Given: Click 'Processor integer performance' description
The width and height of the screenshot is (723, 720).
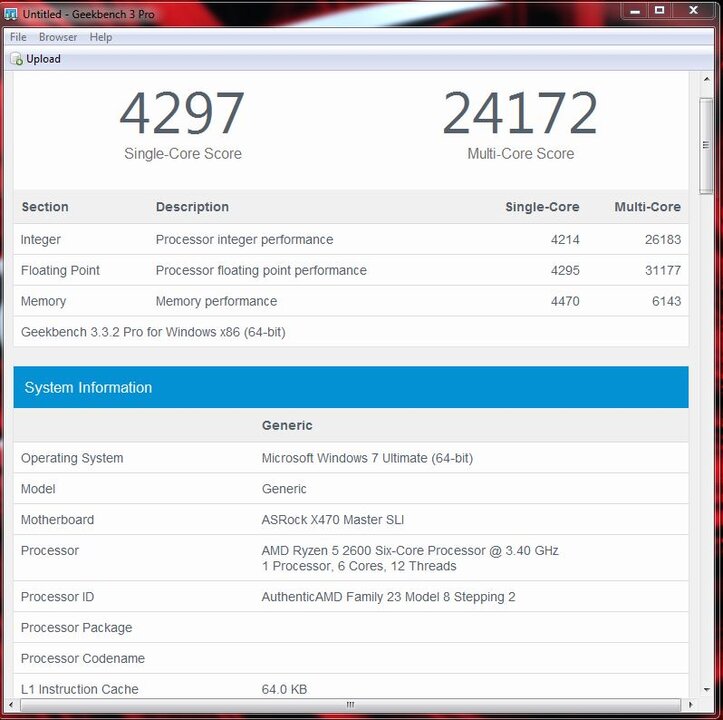Looking at the screenshot, I should coord(244,240).
